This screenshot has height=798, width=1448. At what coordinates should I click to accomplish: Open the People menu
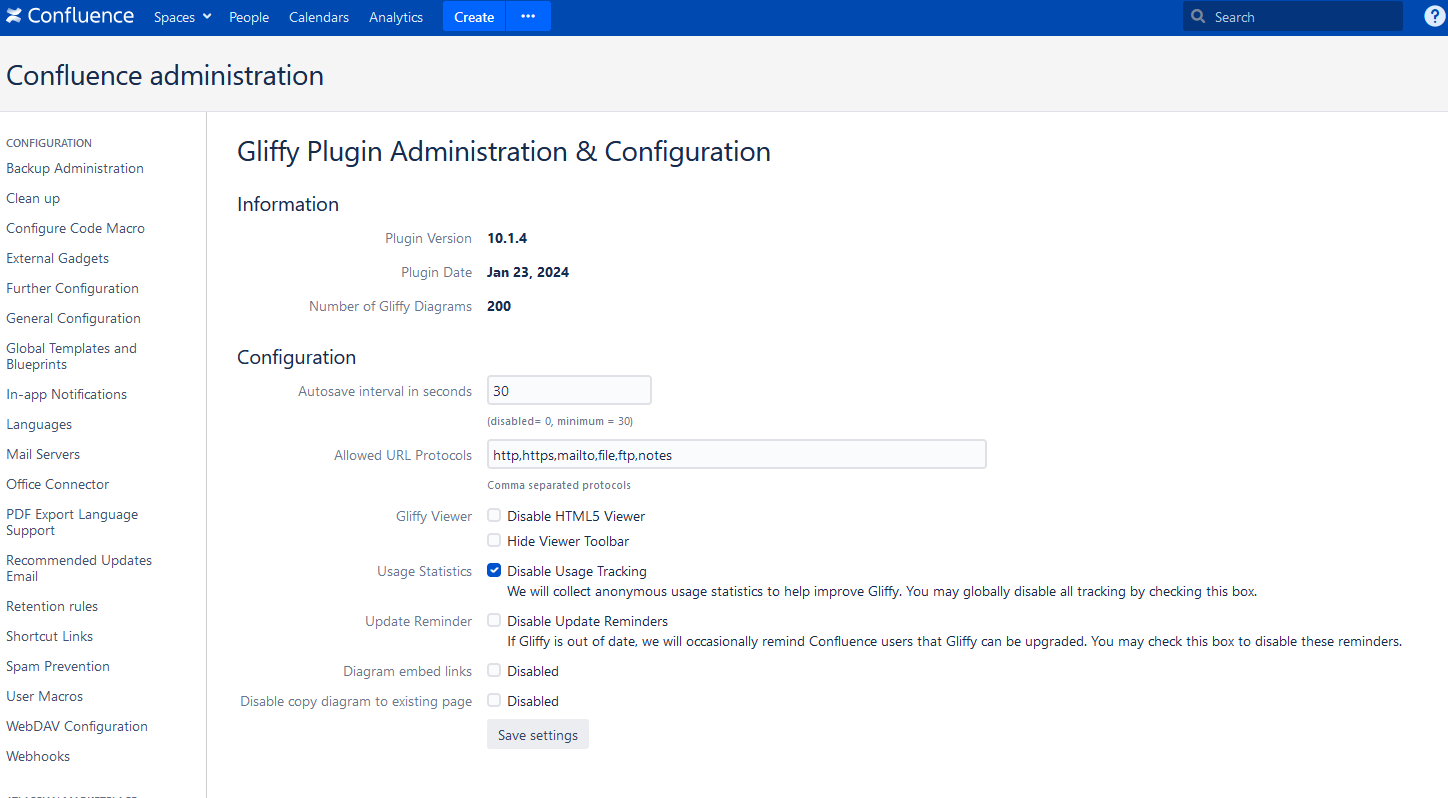point(249,17)
